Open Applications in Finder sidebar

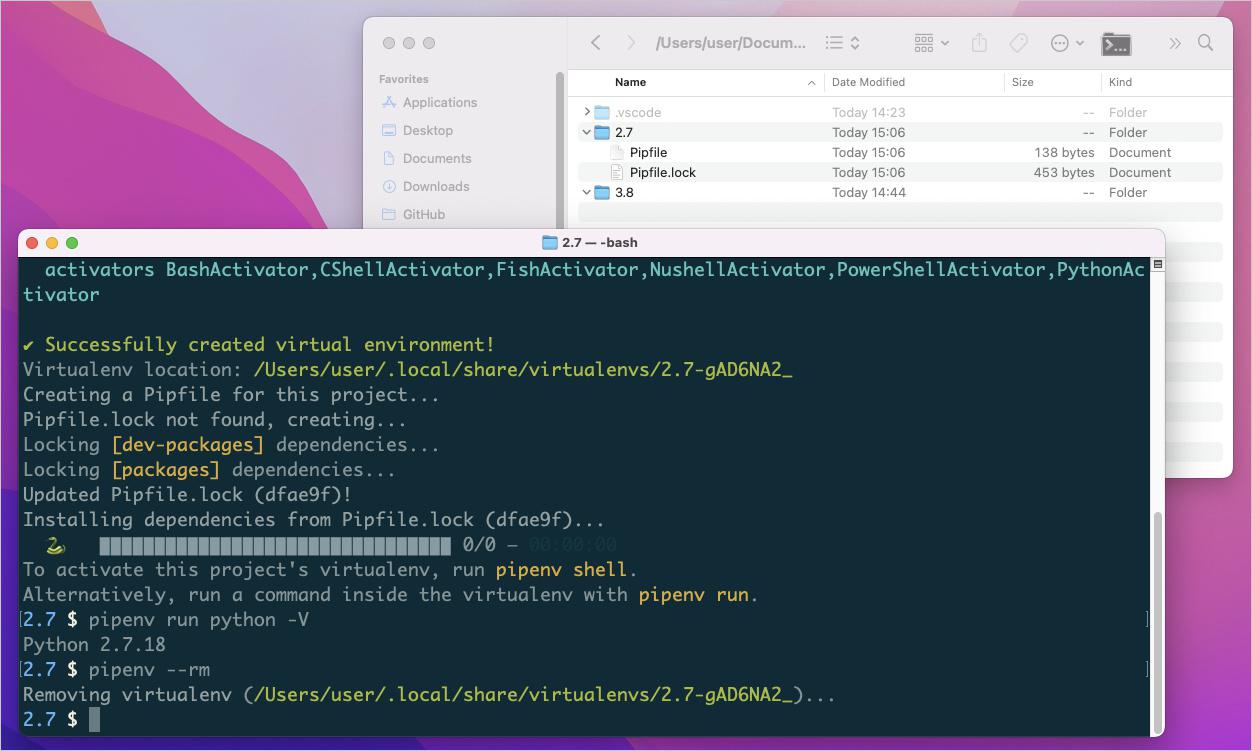439,102
